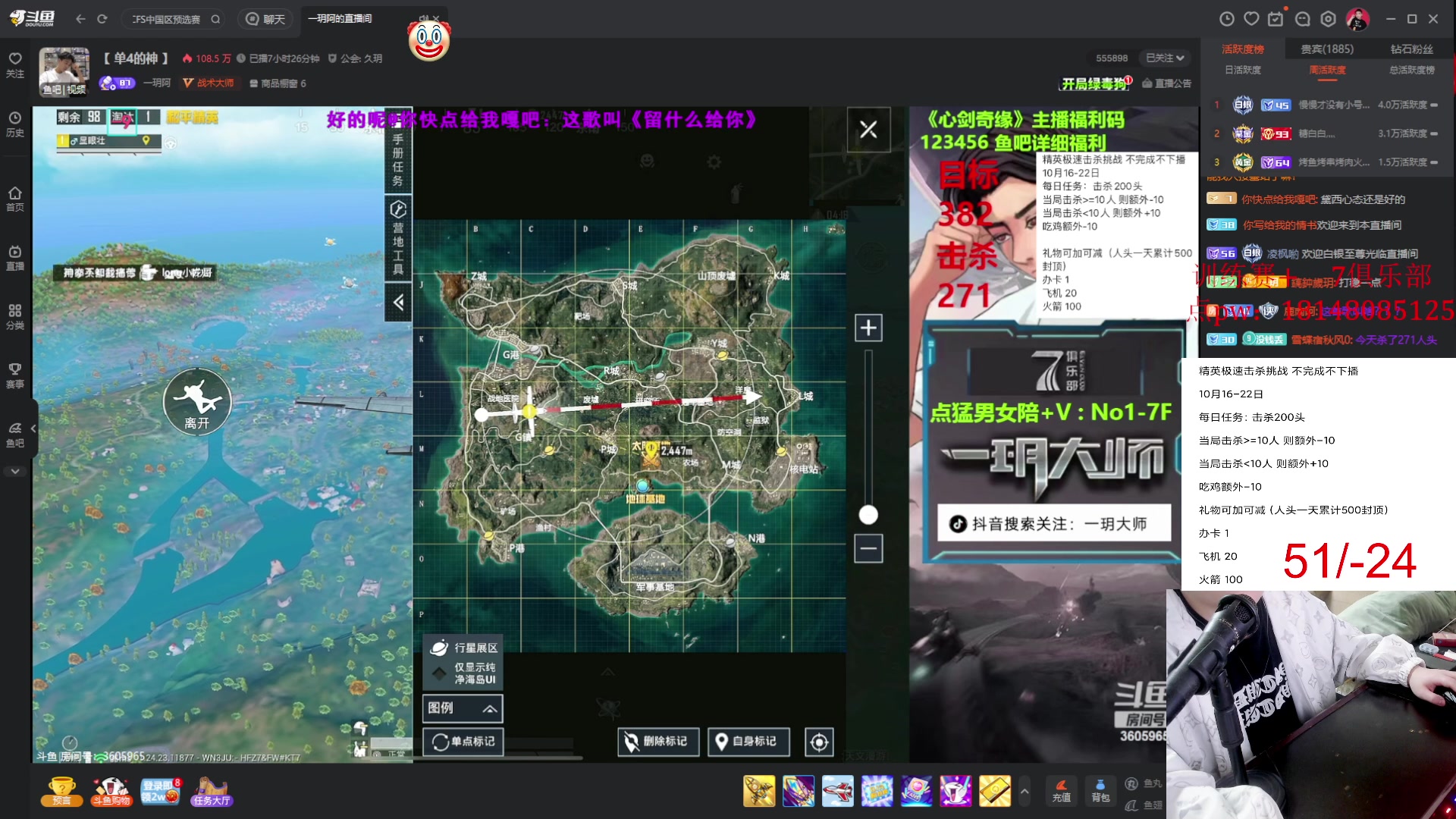Expand the left sidebar with small arrow
The height and width of the screenshot is (819, 1456).
pyautogui.click(x=33, y=428)
